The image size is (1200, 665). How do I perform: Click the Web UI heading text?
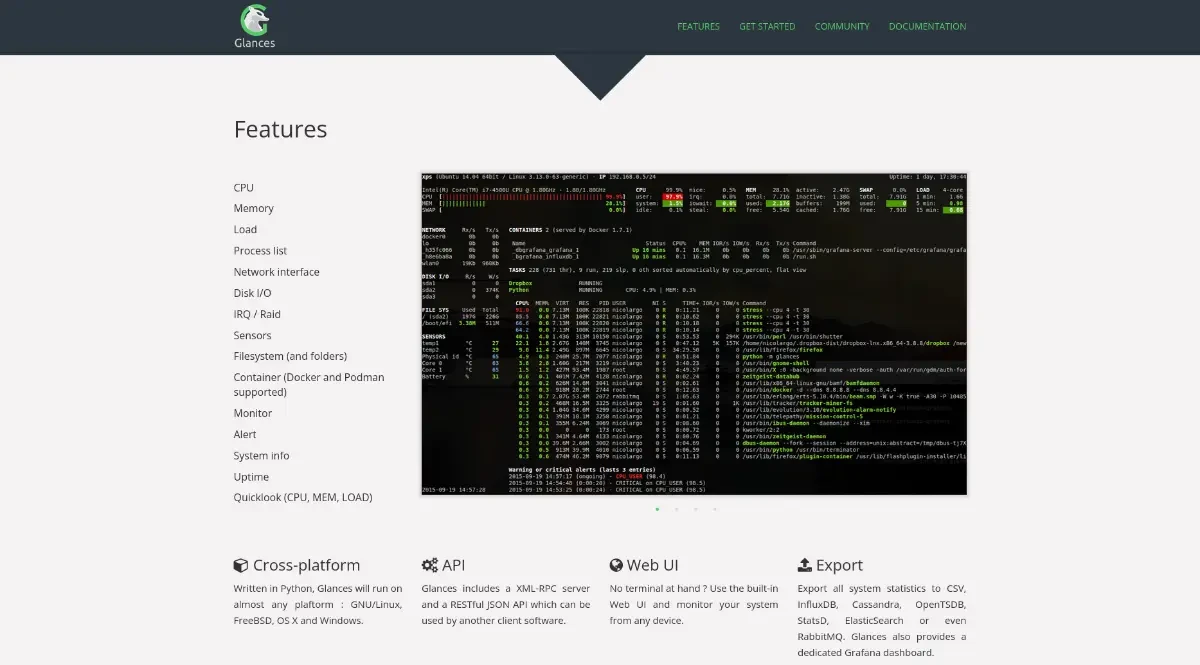pos(653,565)
